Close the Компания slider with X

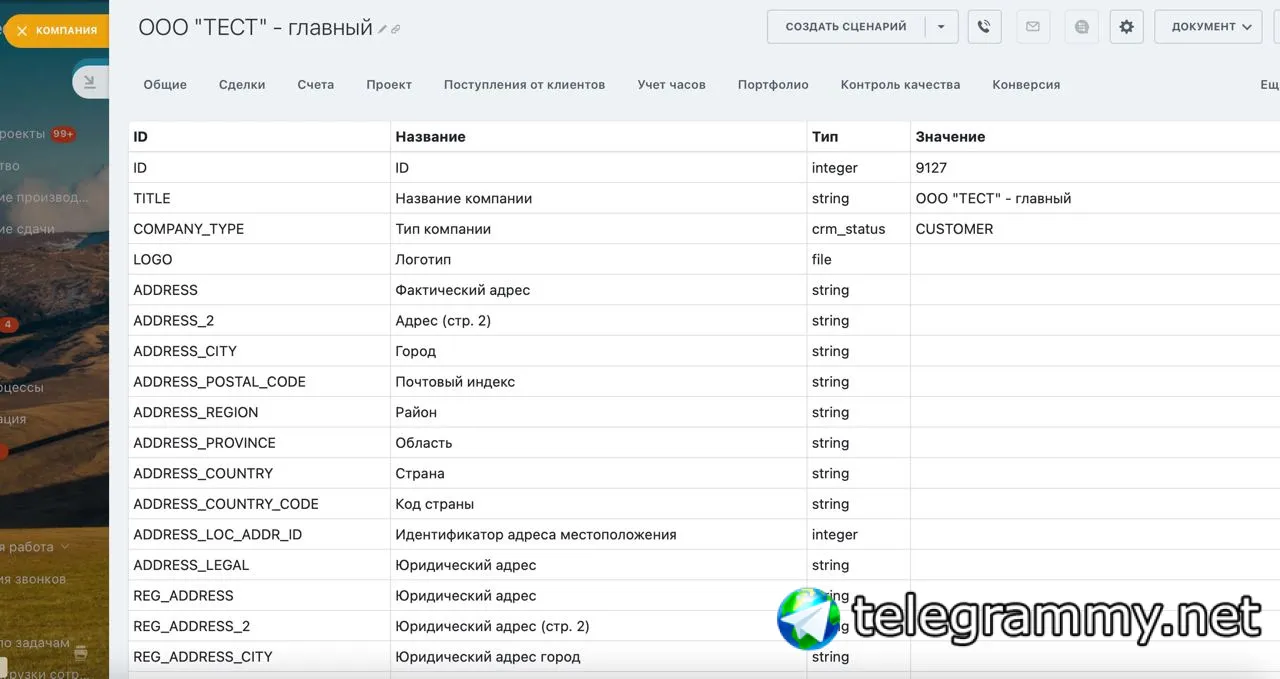[22, 31]
